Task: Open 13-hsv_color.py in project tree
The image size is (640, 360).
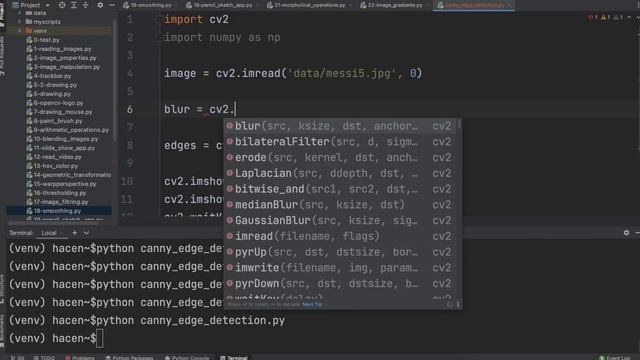Action: [52, 166]
